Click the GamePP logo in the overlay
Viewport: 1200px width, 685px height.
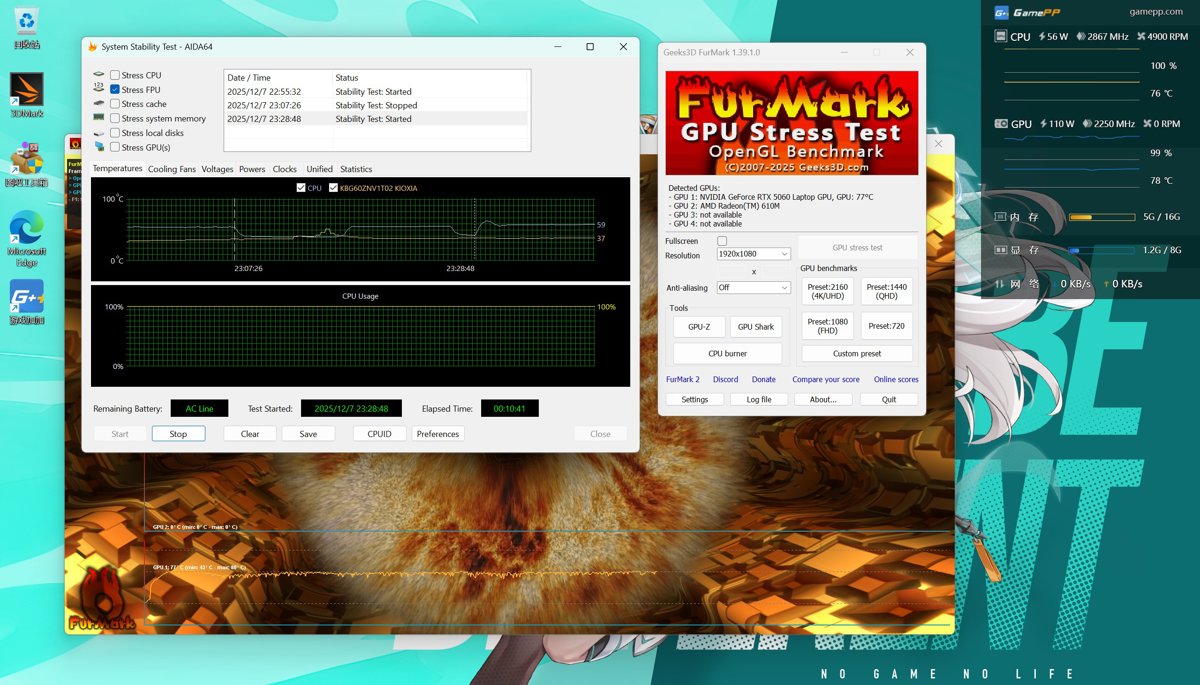(1002, 12)
